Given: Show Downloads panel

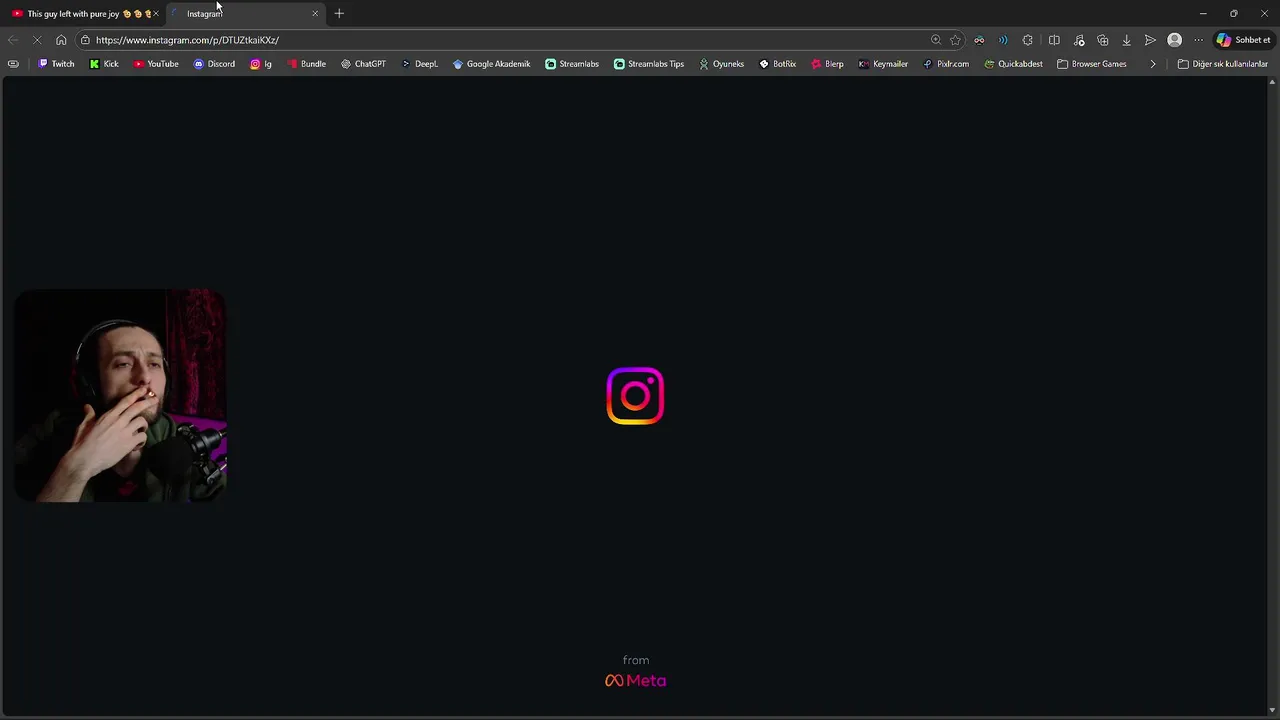Looking at the screenshot, I should (1126, 40).
